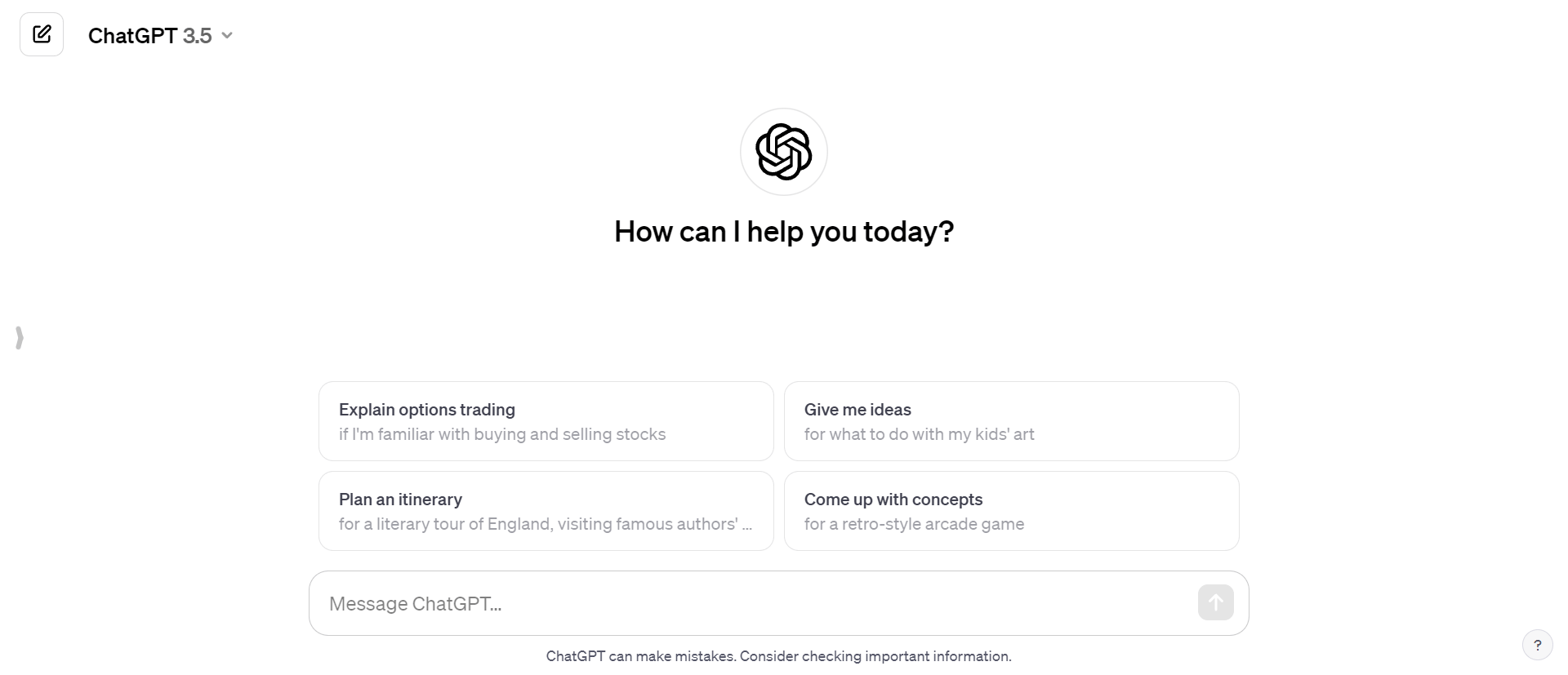Click the chevron beside ChatGPT 3.5

point(227,35)
